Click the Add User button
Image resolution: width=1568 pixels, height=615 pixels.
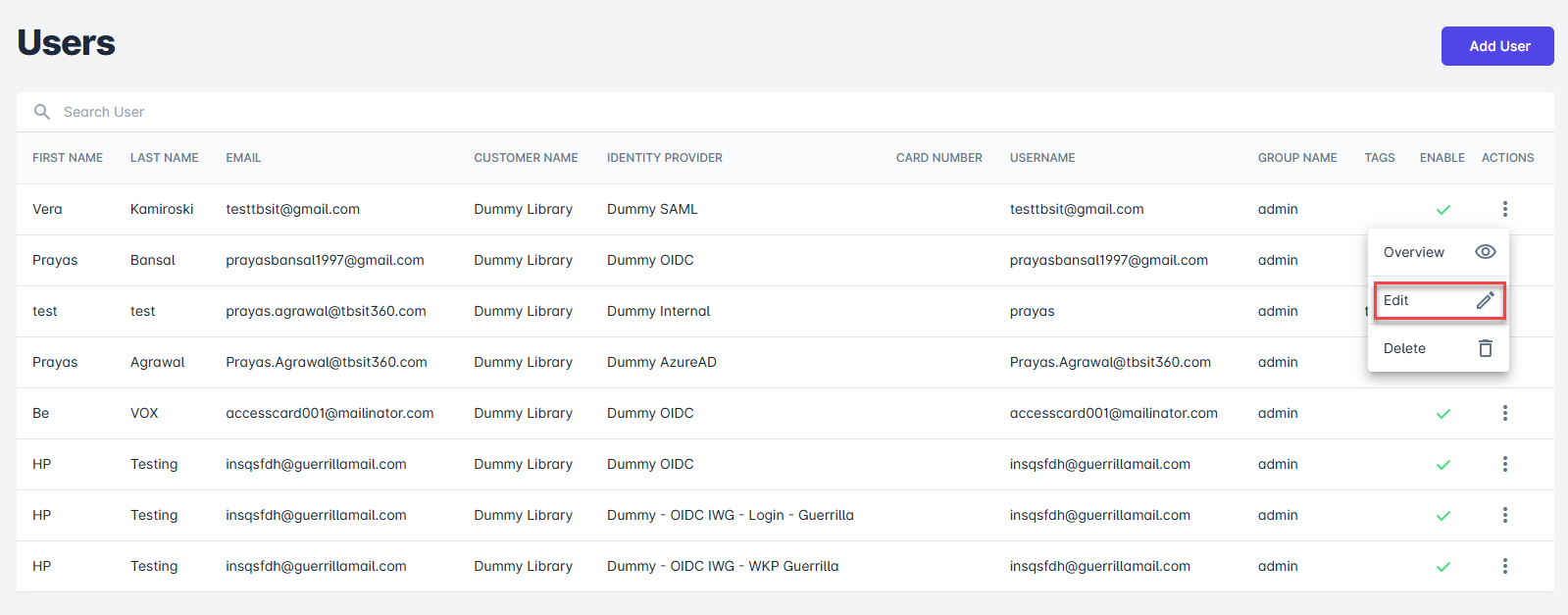click(x=1496, y=46)
